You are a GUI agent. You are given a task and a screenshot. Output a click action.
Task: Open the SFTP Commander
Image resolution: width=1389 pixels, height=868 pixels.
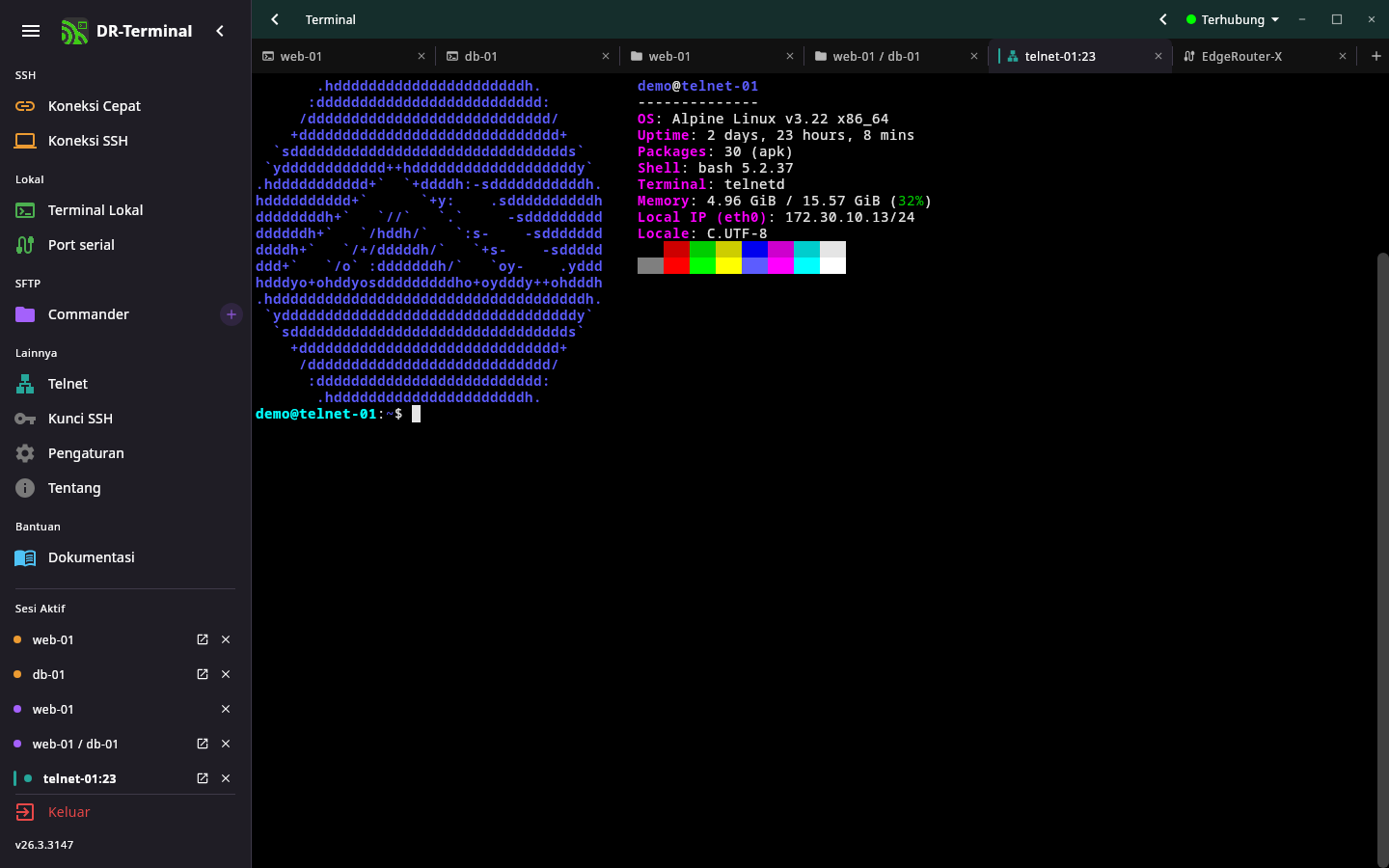(x=111, y=314)
